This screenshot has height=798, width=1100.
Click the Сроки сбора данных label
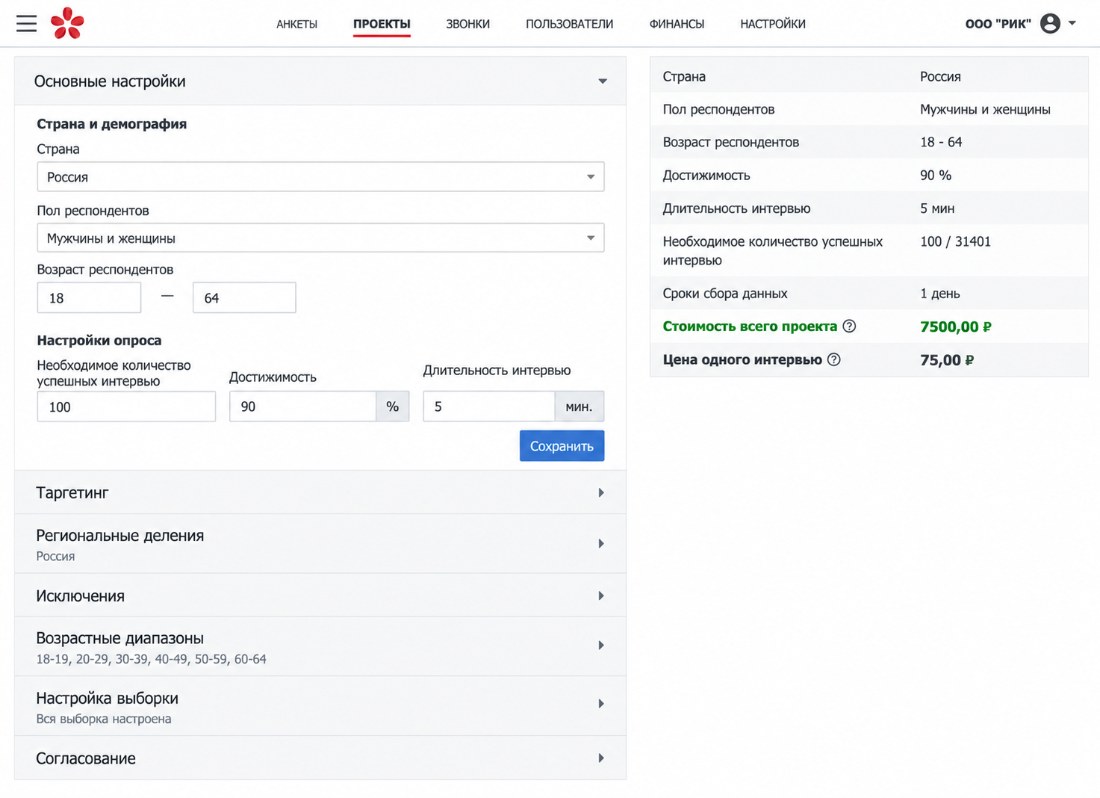click(x=725, y=294)
